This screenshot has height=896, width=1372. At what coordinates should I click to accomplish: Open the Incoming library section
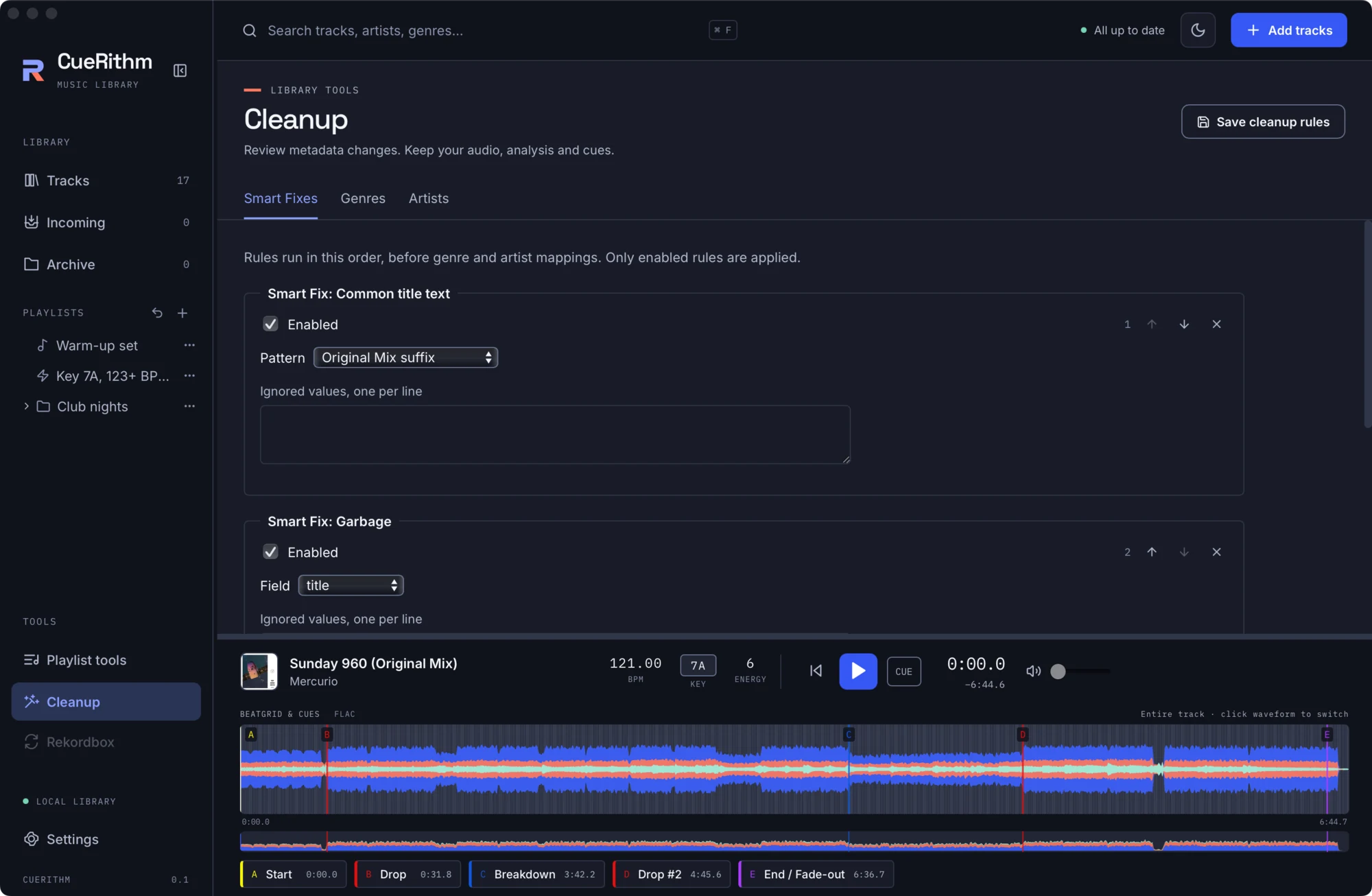[x=106, y=222]
